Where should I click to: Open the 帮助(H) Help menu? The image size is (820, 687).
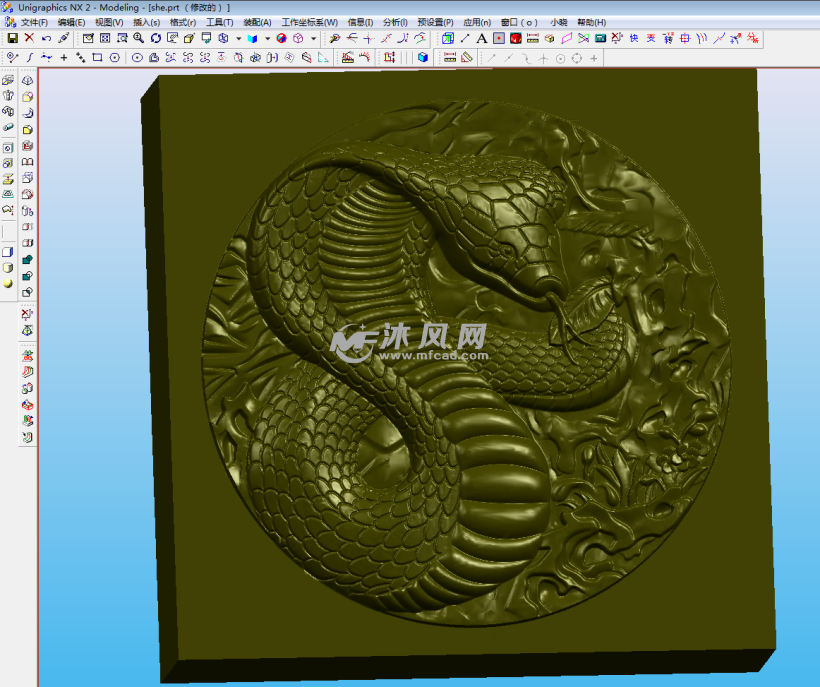coord(591,22)
